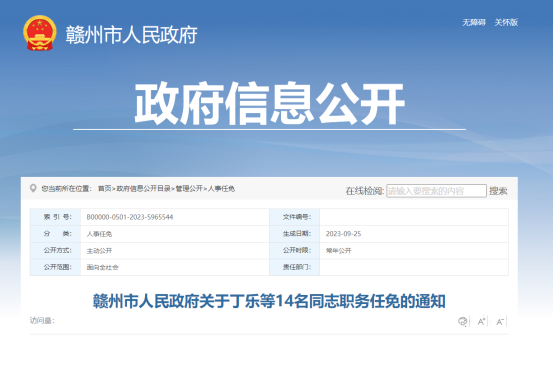Click the article title about 丁乐等14名同志

[269, 301]
